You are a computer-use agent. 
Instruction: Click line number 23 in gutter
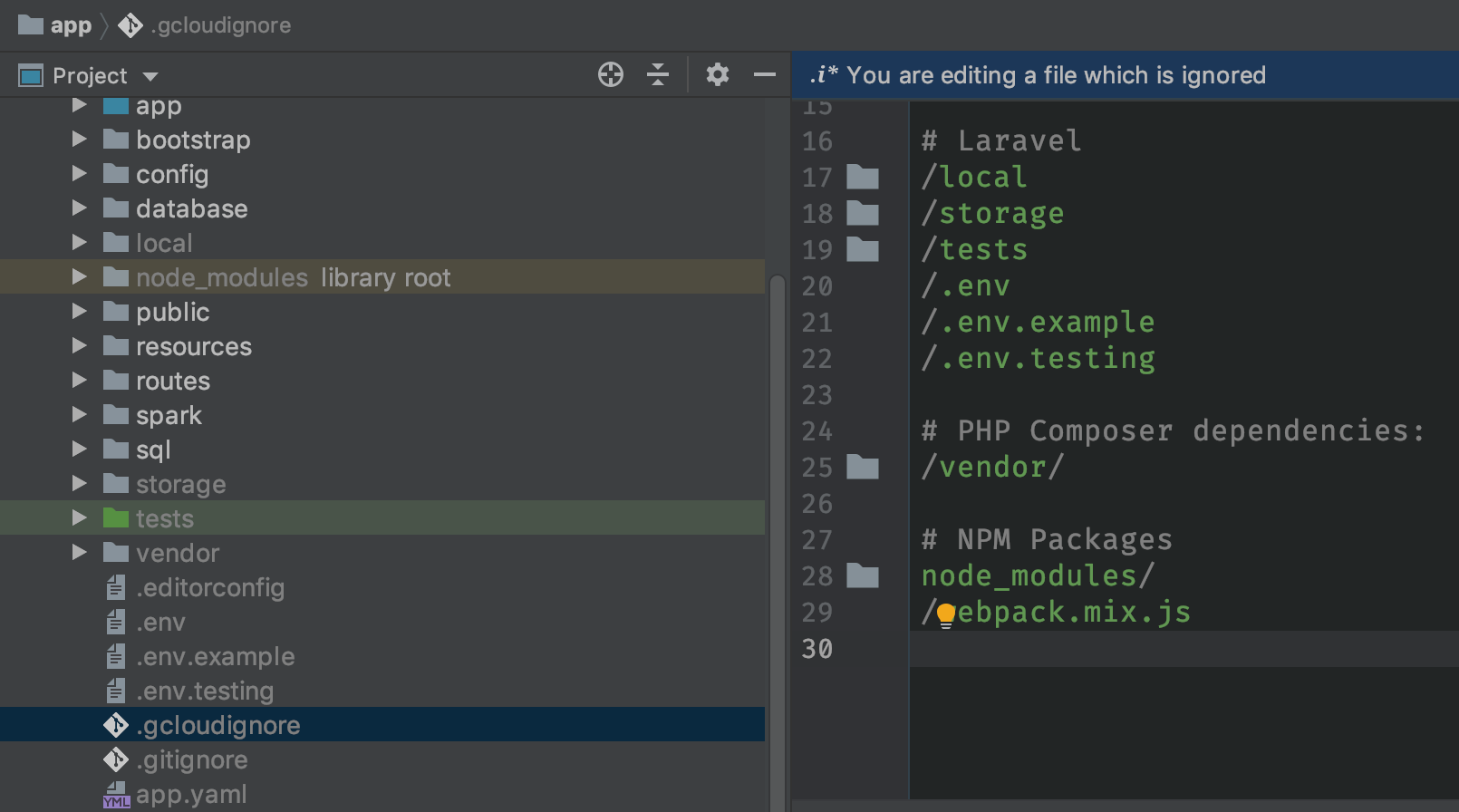tap(816, 395)
